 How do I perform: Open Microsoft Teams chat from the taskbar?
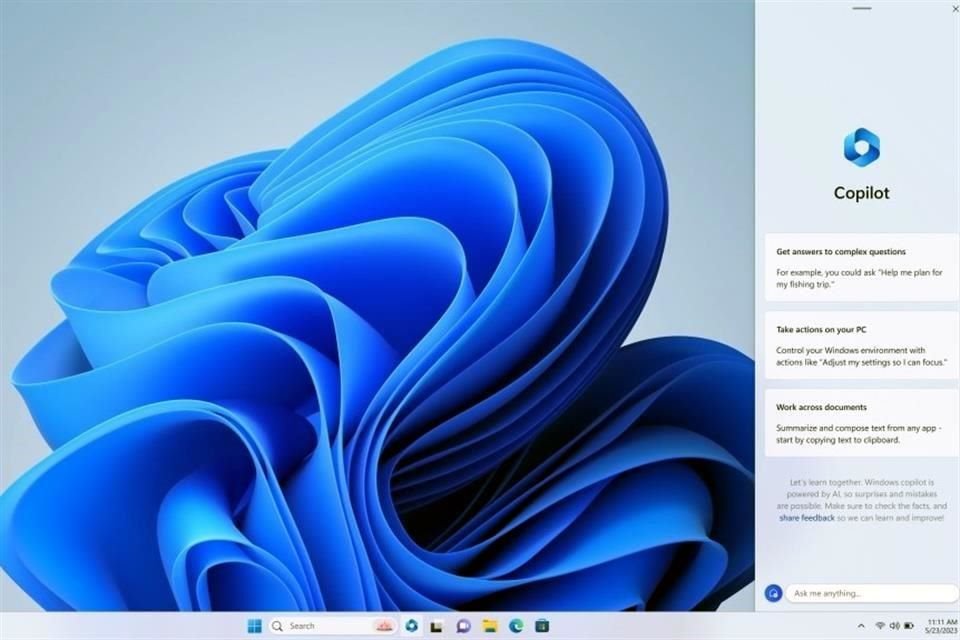(462, 625)
